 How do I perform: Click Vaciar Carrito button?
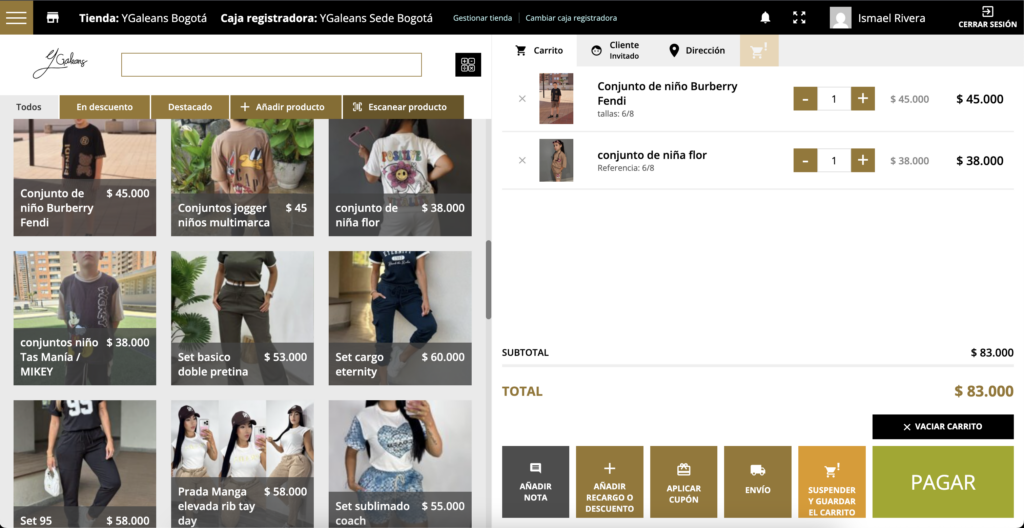point(943,427)
